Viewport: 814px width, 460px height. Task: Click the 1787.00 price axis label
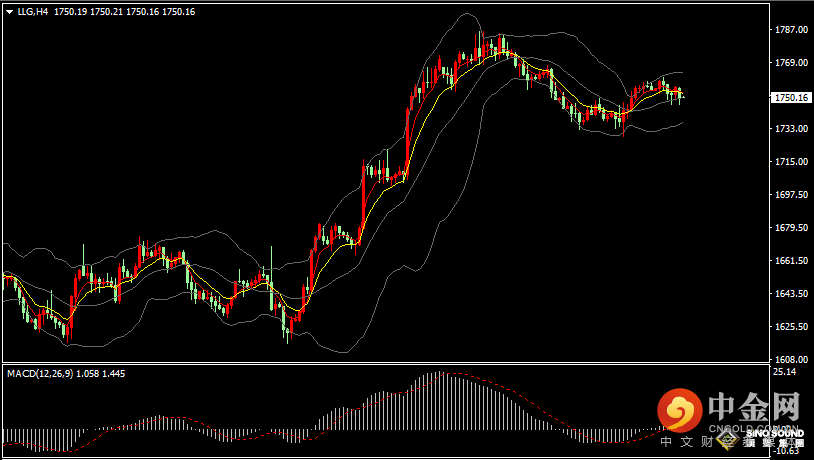(790, 30)
